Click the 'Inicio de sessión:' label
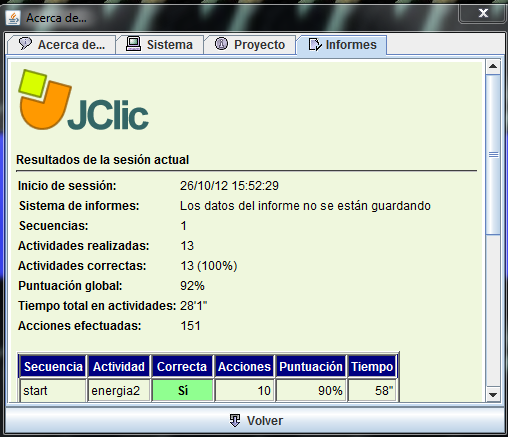Image resolution: width=508 pixels, height=437 pixels. tap(67, 186)
